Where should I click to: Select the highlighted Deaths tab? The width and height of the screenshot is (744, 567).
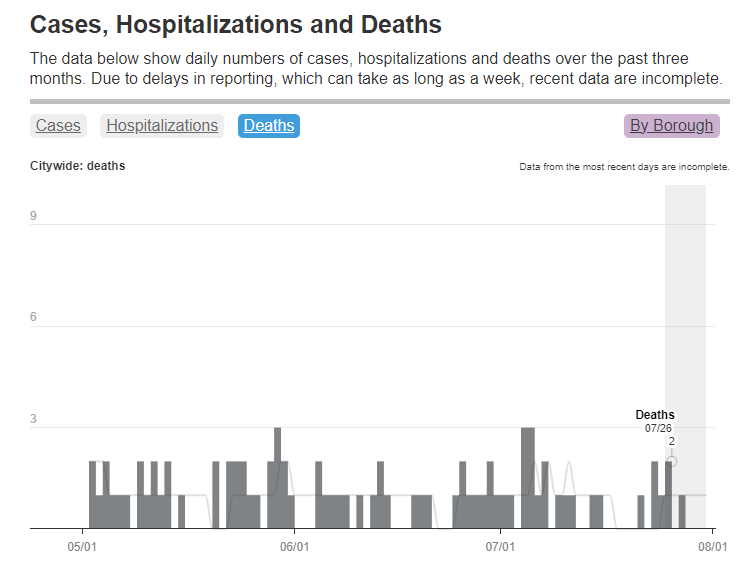pos(269,125)
